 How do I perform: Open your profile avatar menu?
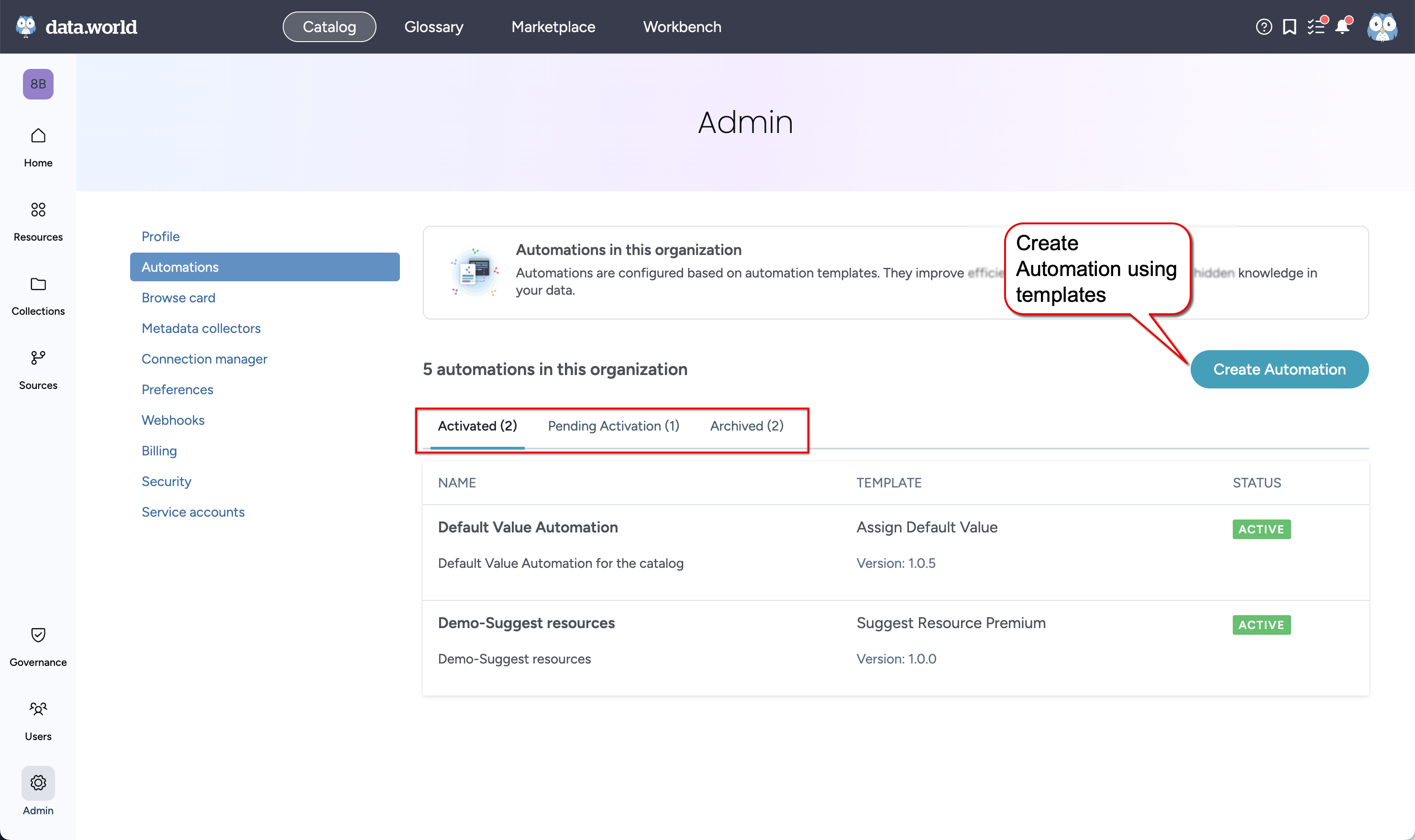(x=1382, y=26)
